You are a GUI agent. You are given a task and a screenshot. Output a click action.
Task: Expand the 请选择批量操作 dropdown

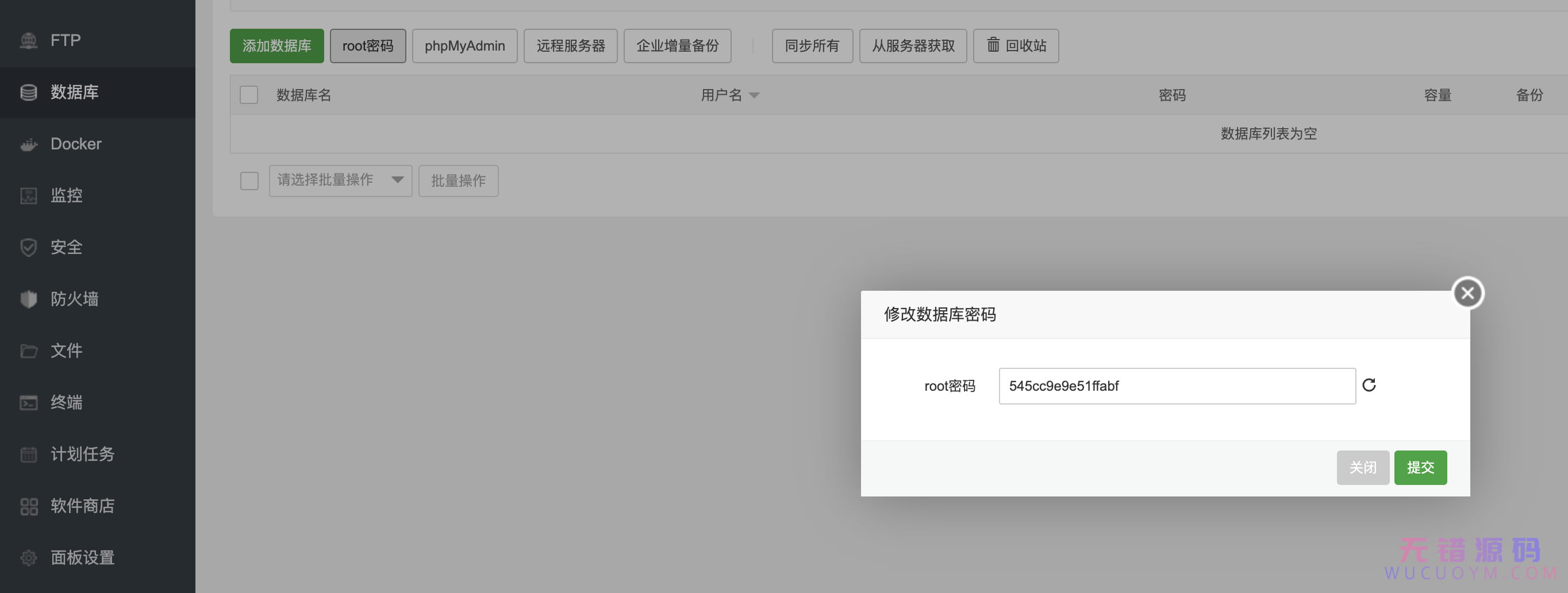tap(340, 181)
